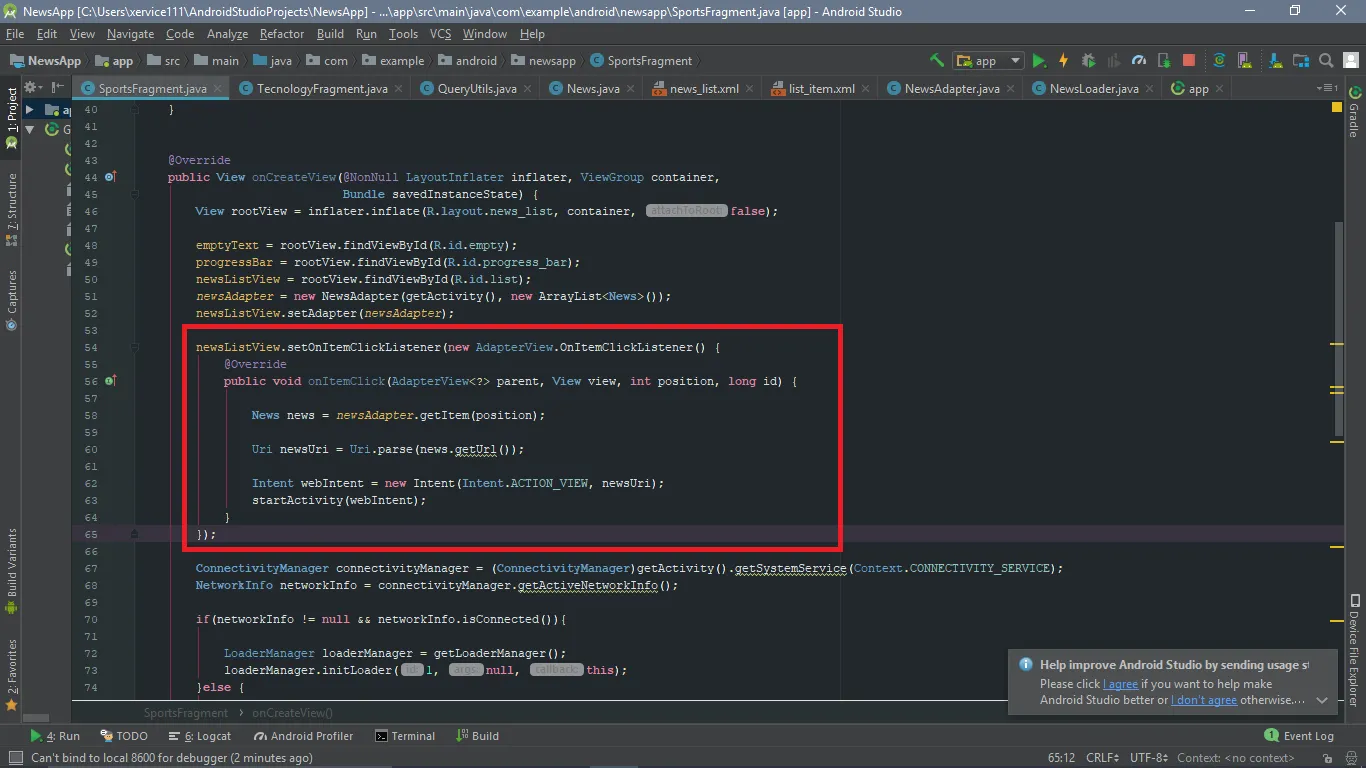Switch to the NewsAdapter.java tab
The width and height of the screenshot is (1366, 768).
[x=951, y=88]
